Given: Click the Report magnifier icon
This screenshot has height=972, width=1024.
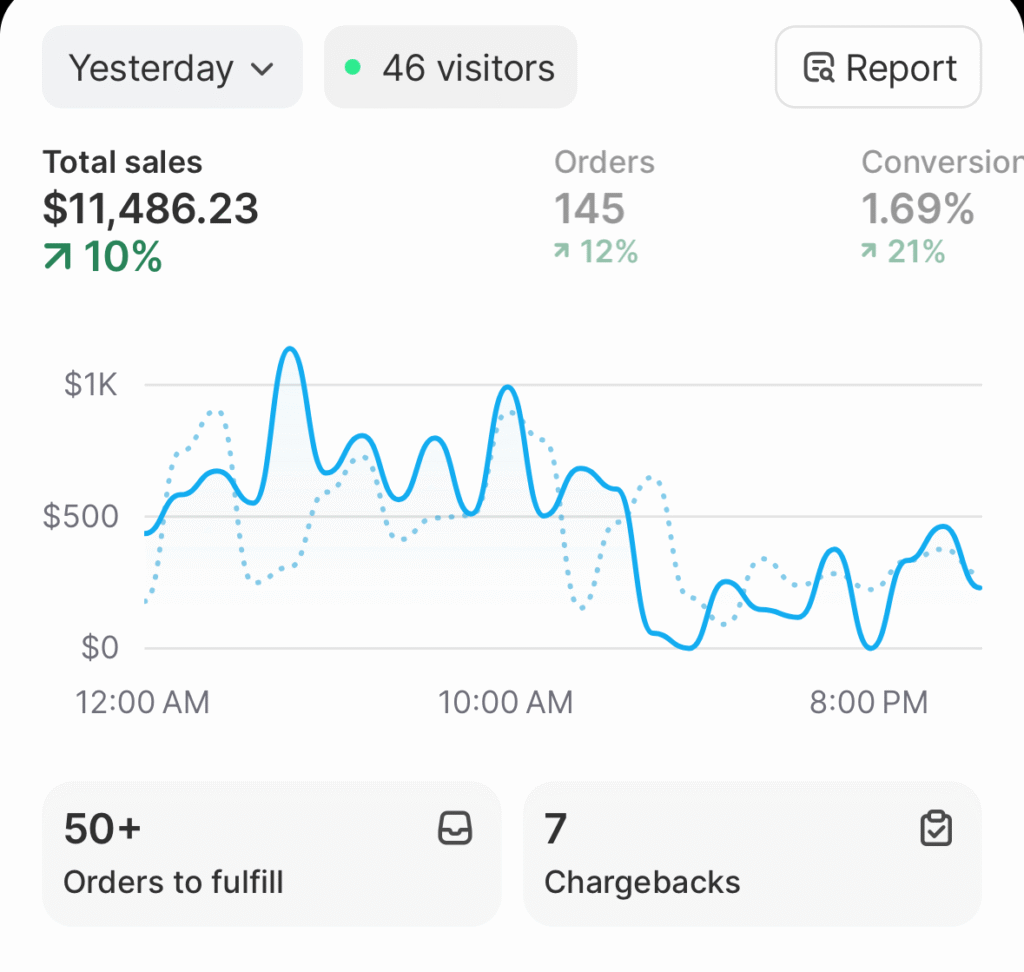Looking at the screenshot, I should pyautogui.click(x=819, y=68).
